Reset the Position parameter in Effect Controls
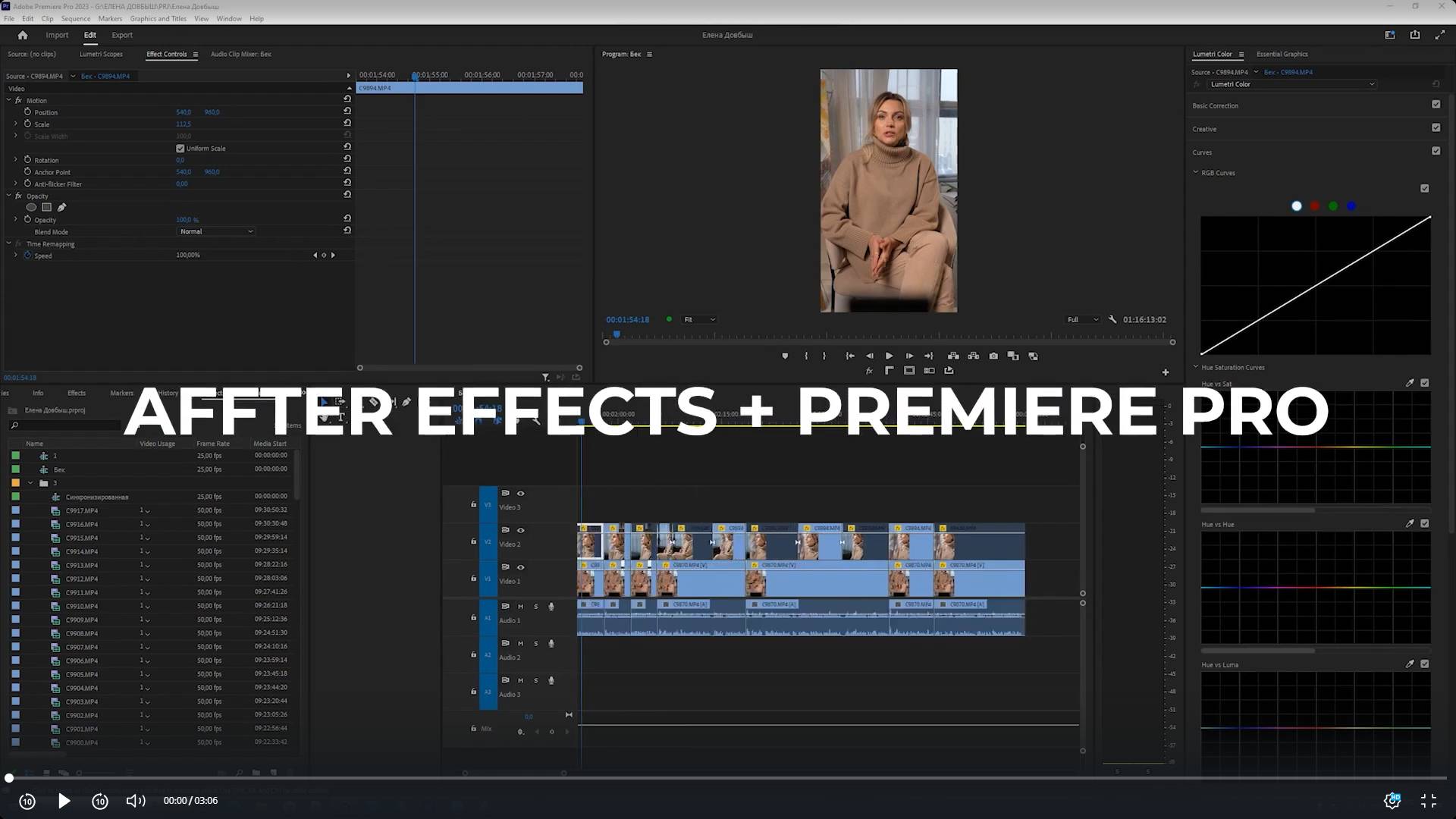Image resolution: width=1456 pixels, height=819 pixels. [347, 111]
